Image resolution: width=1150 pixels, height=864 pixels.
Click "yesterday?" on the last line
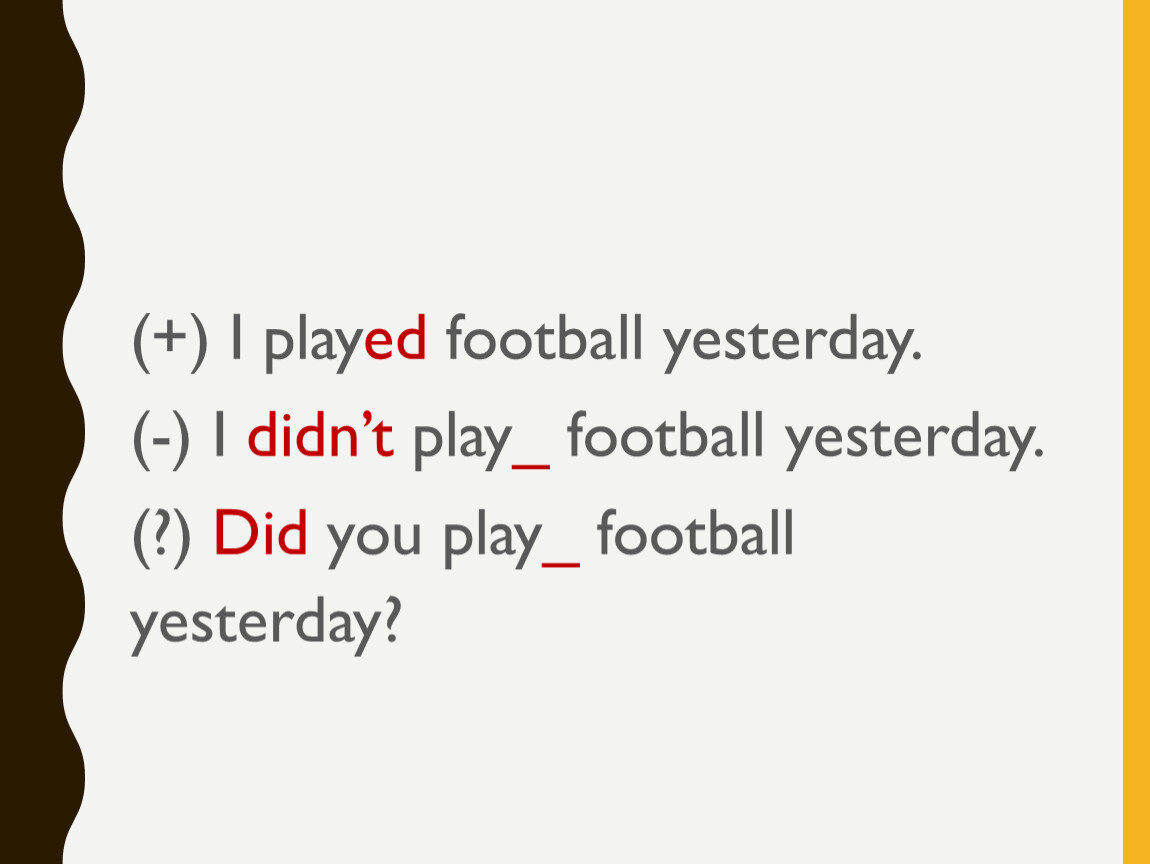pos(265,625)
